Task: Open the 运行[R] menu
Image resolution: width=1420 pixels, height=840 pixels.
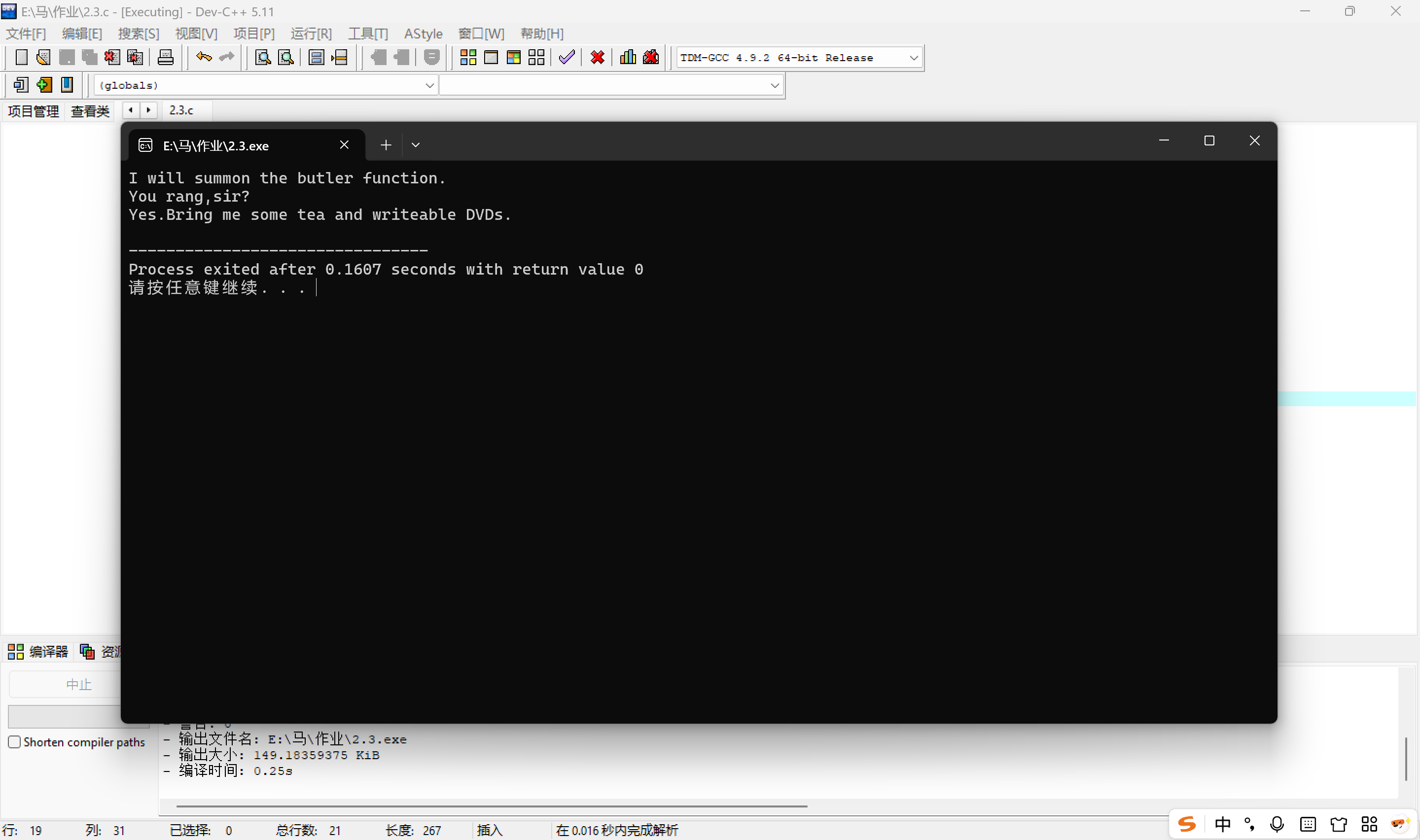Action: [x=311, y=34]
